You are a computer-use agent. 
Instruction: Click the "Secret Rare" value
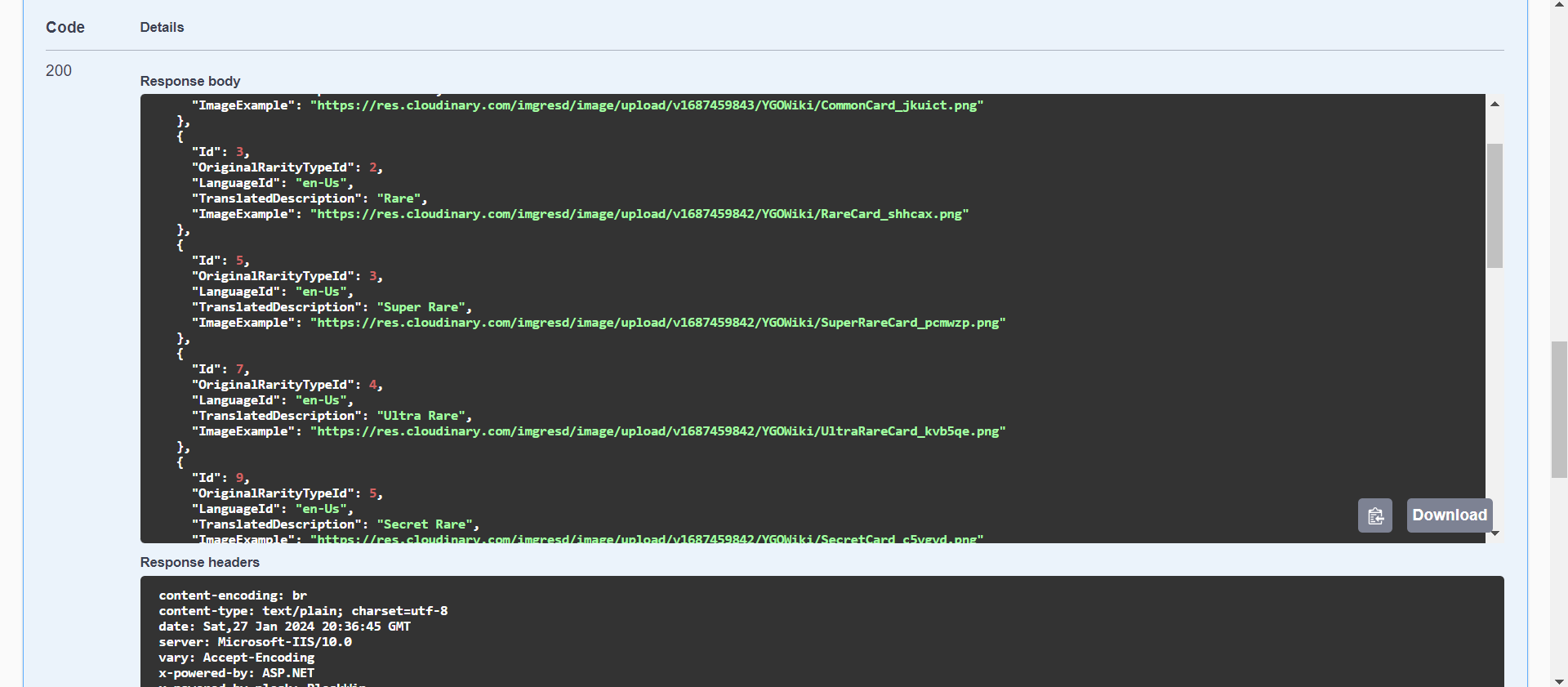(425, 524)
